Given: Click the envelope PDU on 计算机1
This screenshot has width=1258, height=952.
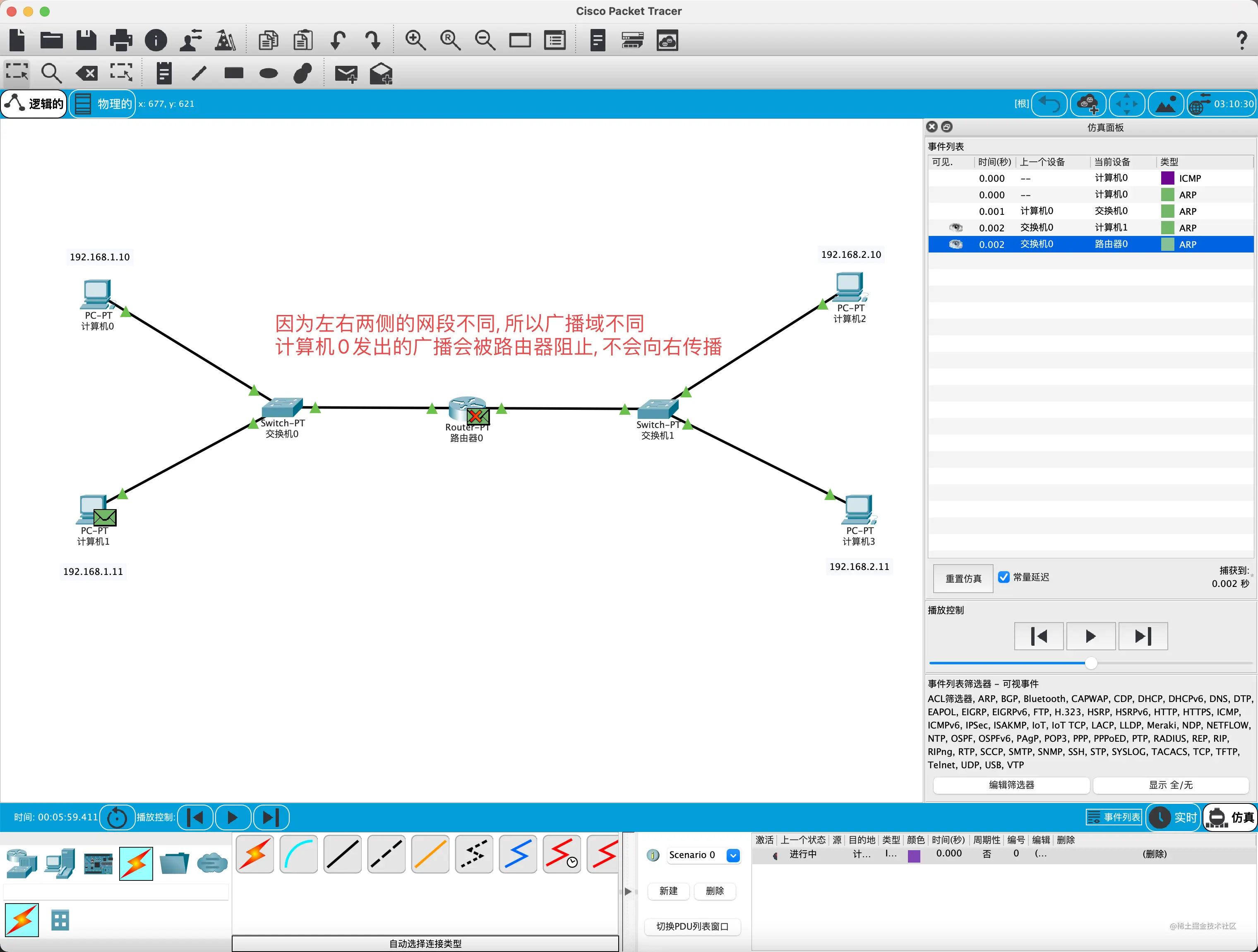Looking at the screenshot, I should [x=105, y=517].
